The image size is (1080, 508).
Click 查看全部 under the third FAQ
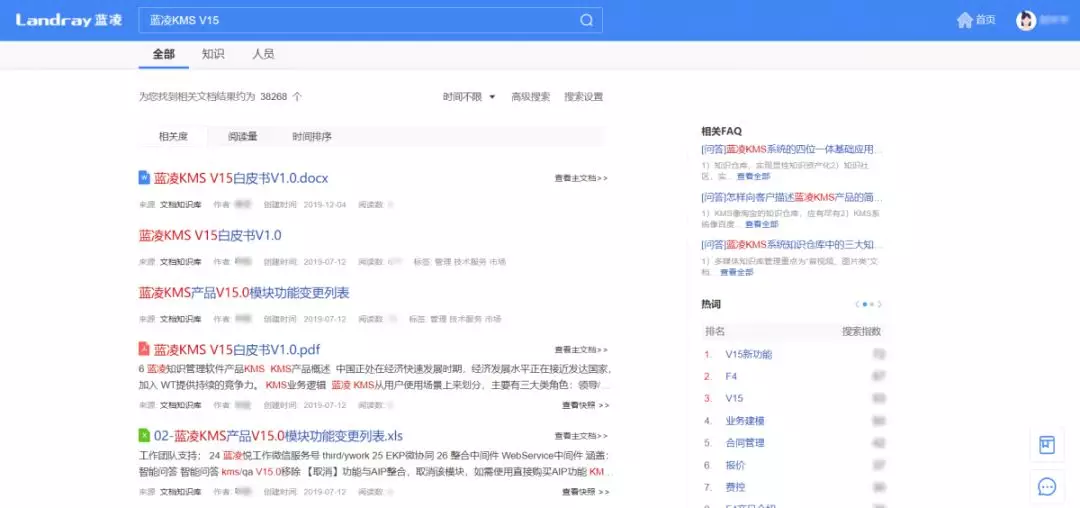[737, 273]
